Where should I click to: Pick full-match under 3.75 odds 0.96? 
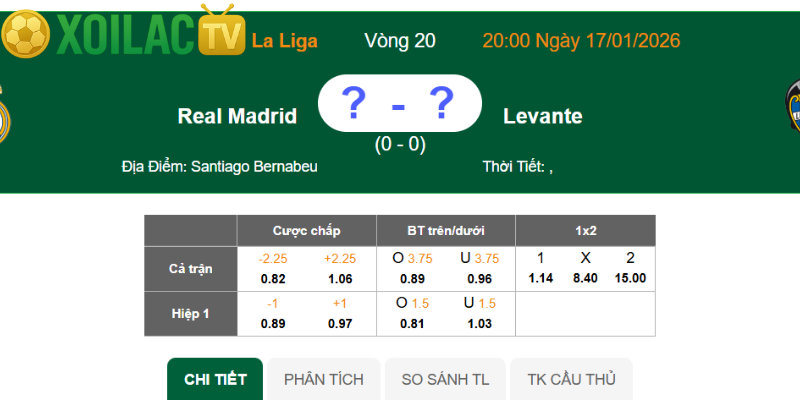pos(481,278)
